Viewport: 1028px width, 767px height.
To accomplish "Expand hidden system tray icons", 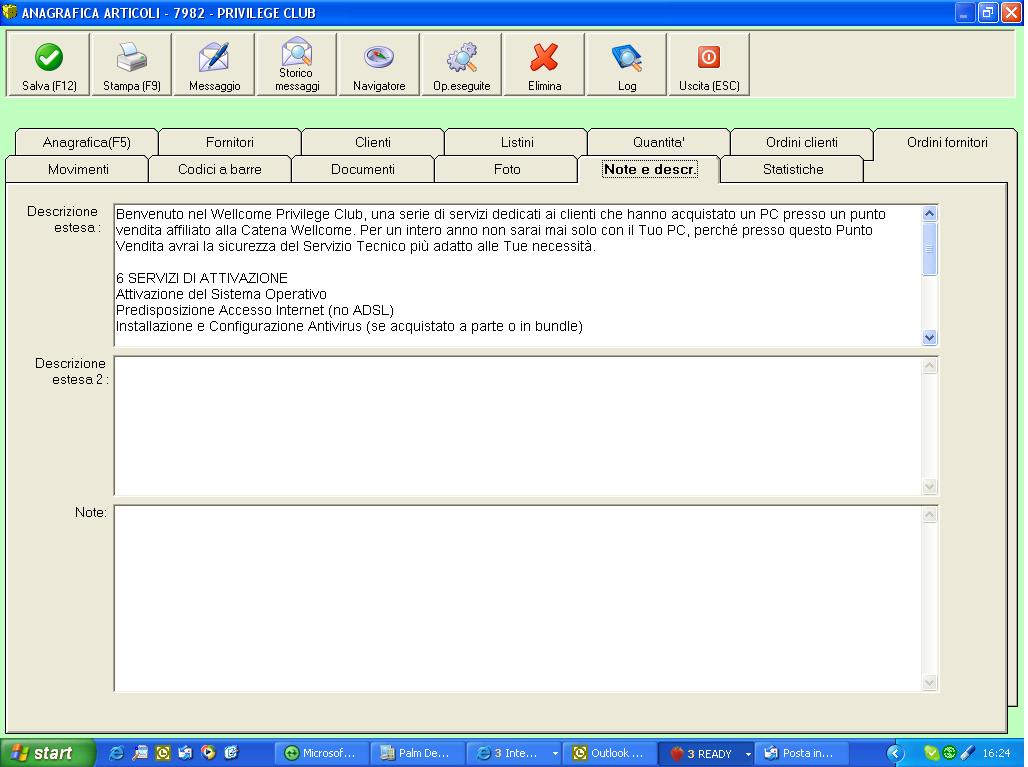I will tap(895, 753).
